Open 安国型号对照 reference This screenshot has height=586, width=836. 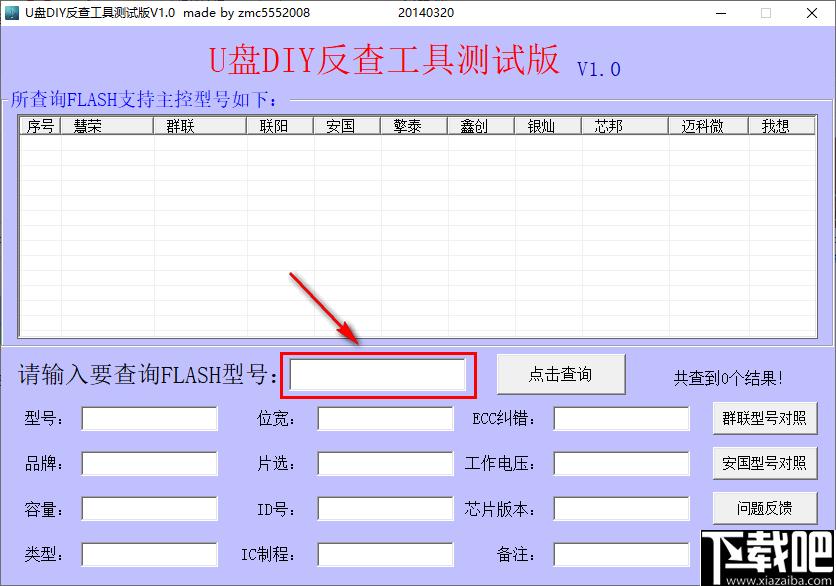765,463
